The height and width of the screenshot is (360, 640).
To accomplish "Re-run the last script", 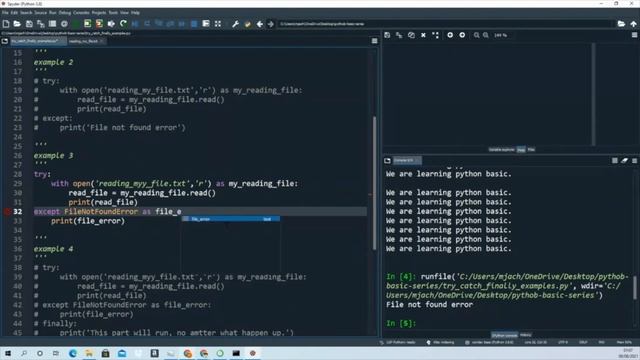I will (123, 24).
